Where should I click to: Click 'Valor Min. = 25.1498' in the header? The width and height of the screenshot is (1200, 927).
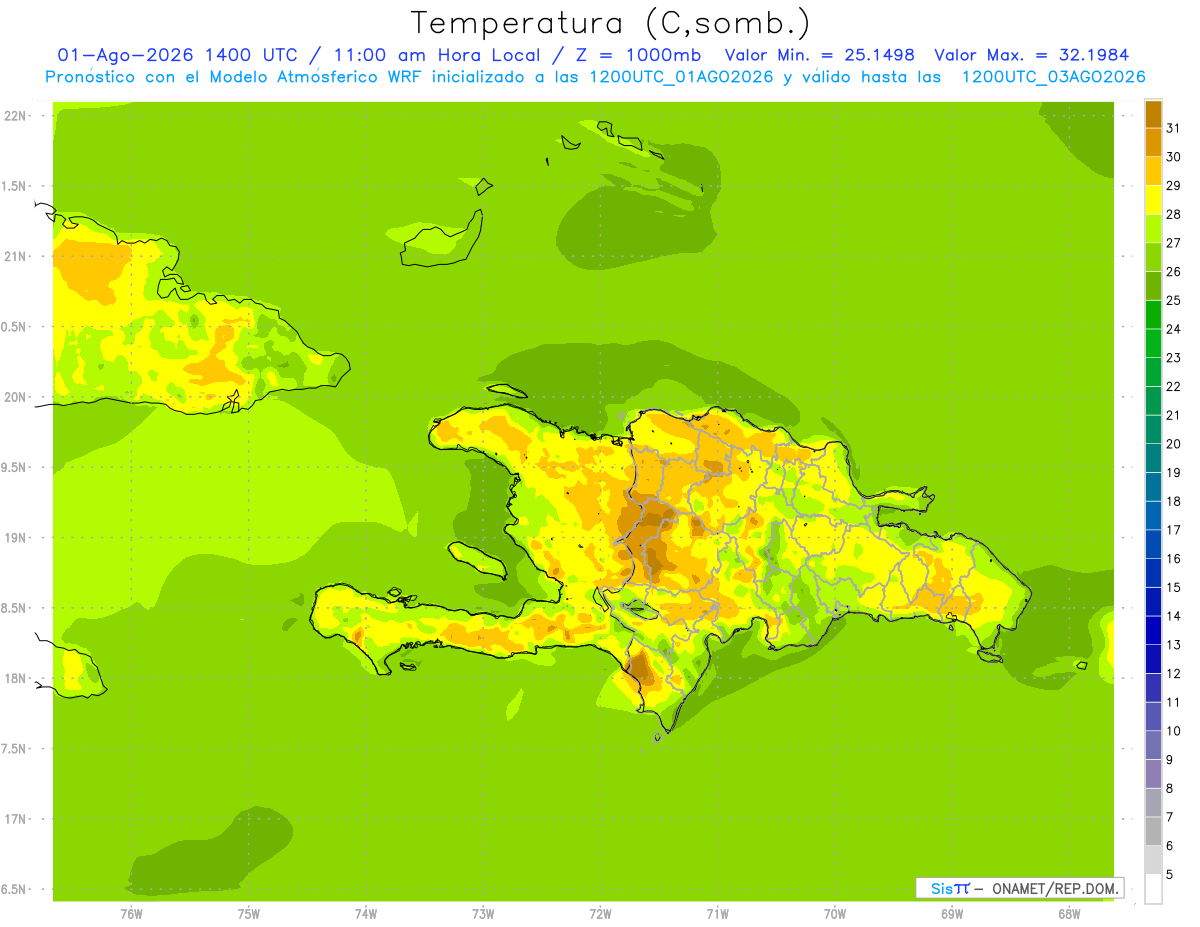click(x=819, y=55)
